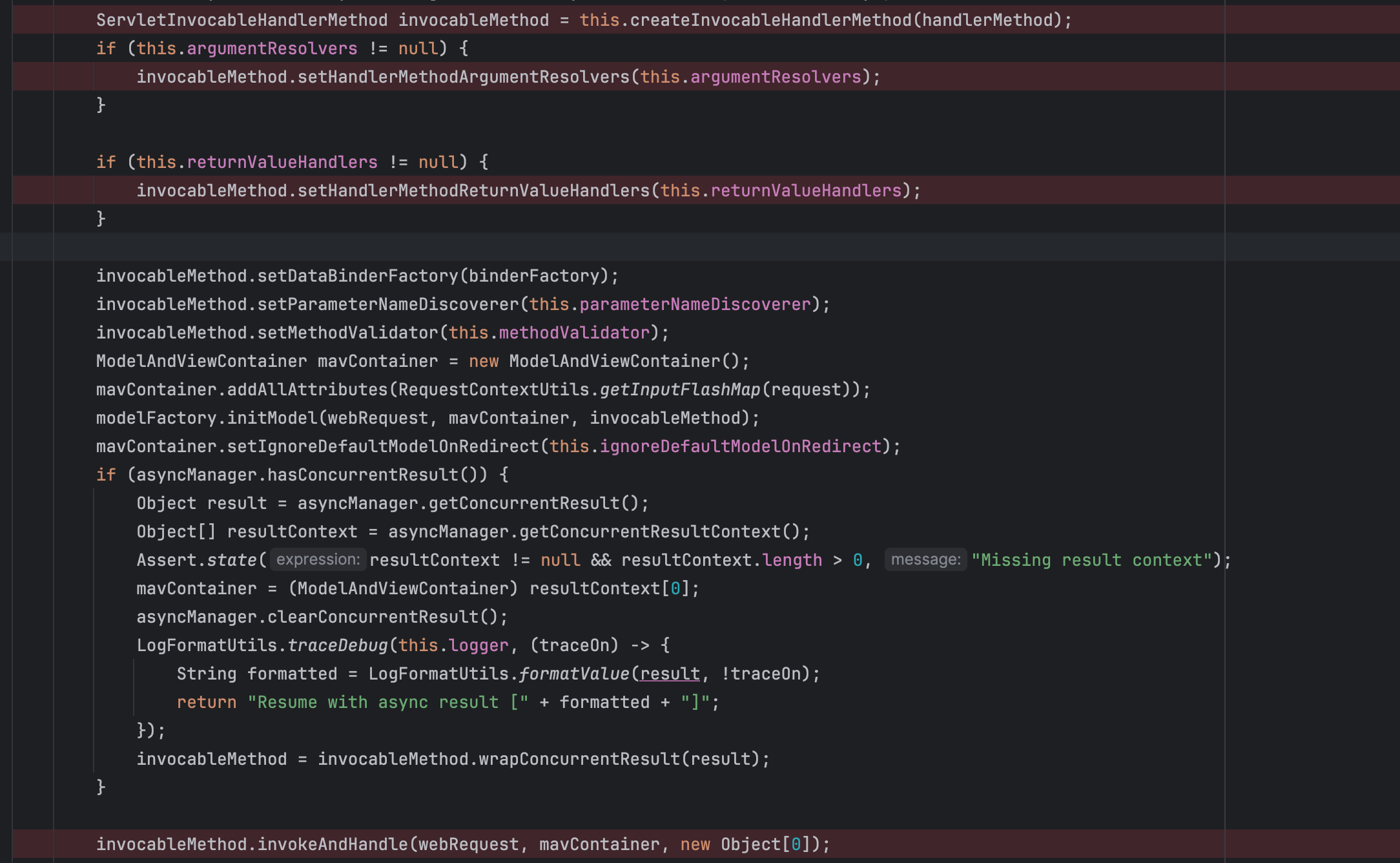Screen dimensions: 1400x863
Task: Click returnValueHandlers in the if condition
Action: tap(282, 162)
